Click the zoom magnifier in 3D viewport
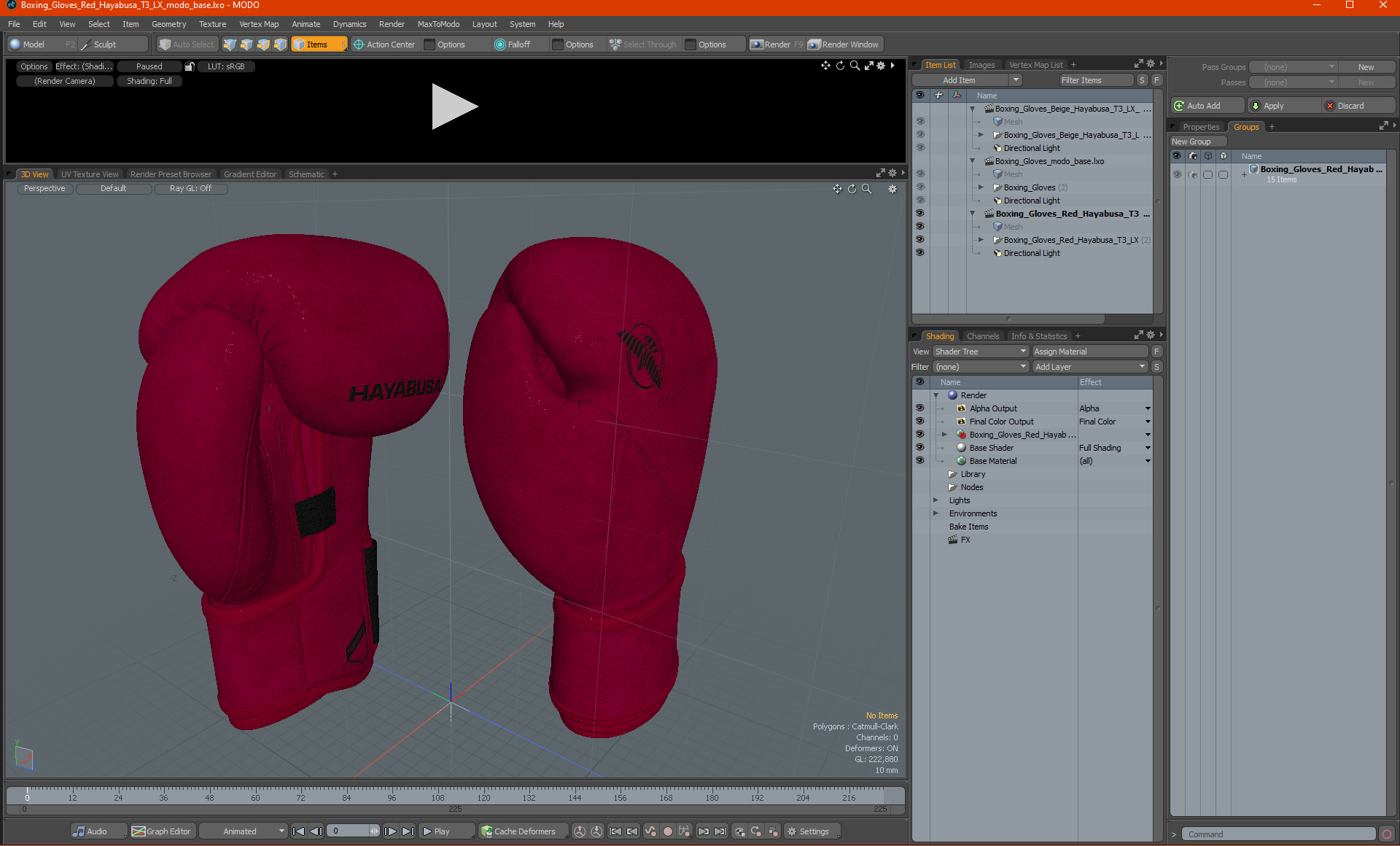This screenshot has height=846, width=1400. click(x=867, y=189)
